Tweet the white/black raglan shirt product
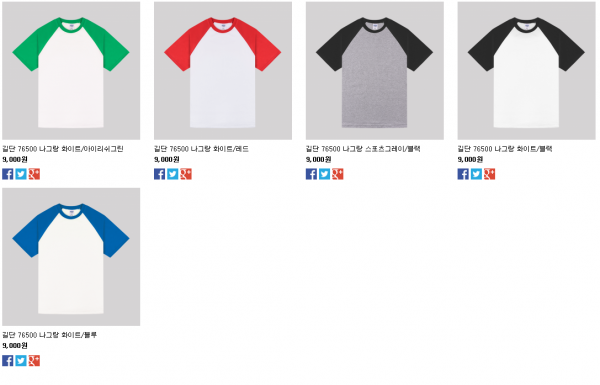Viewport: 600px width, 385px height. click(x=476, y=174)
